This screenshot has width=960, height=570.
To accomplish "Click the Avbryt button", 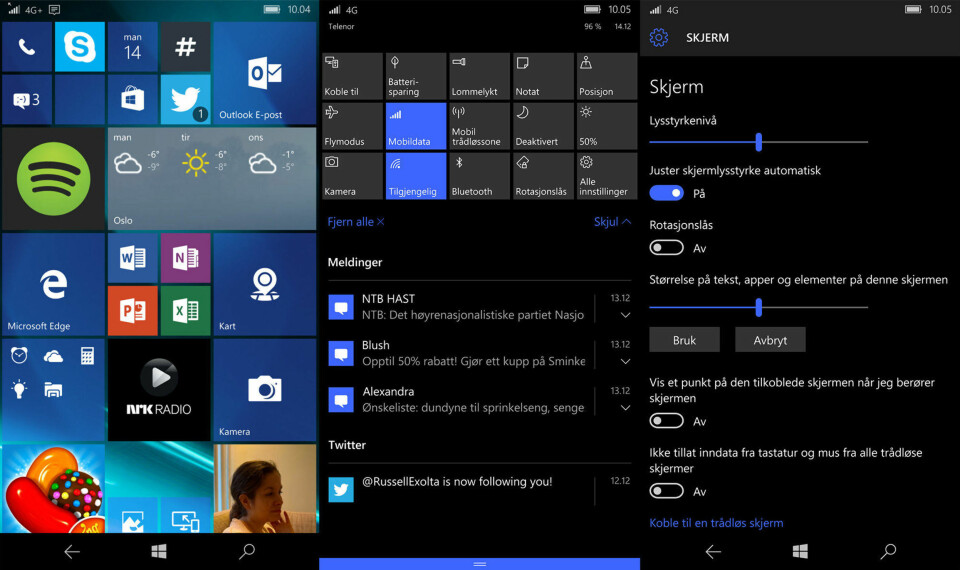I will [x=770, y=340].
